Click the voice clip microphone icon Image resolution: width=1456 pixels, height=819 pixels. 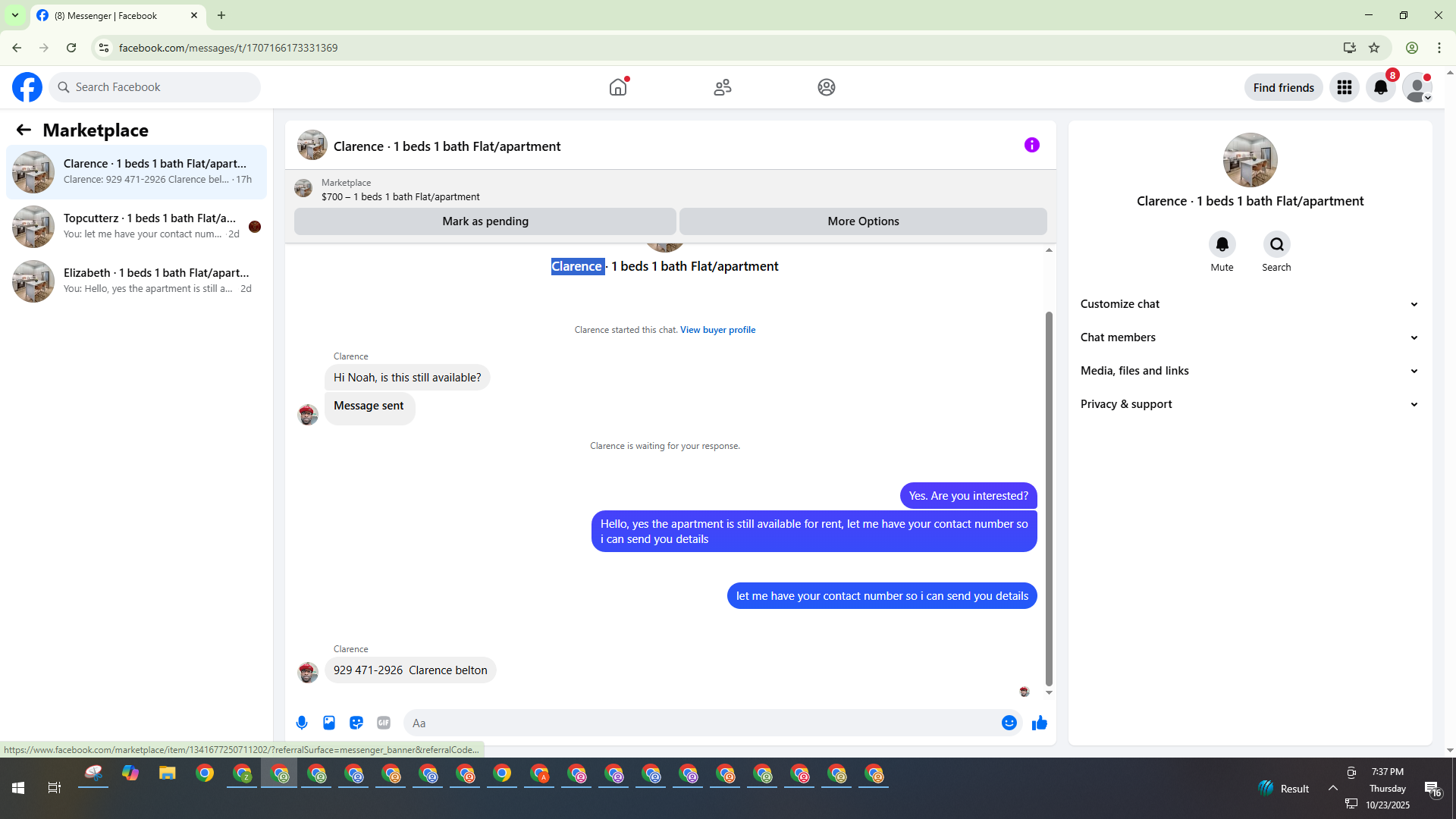point(302,723)
